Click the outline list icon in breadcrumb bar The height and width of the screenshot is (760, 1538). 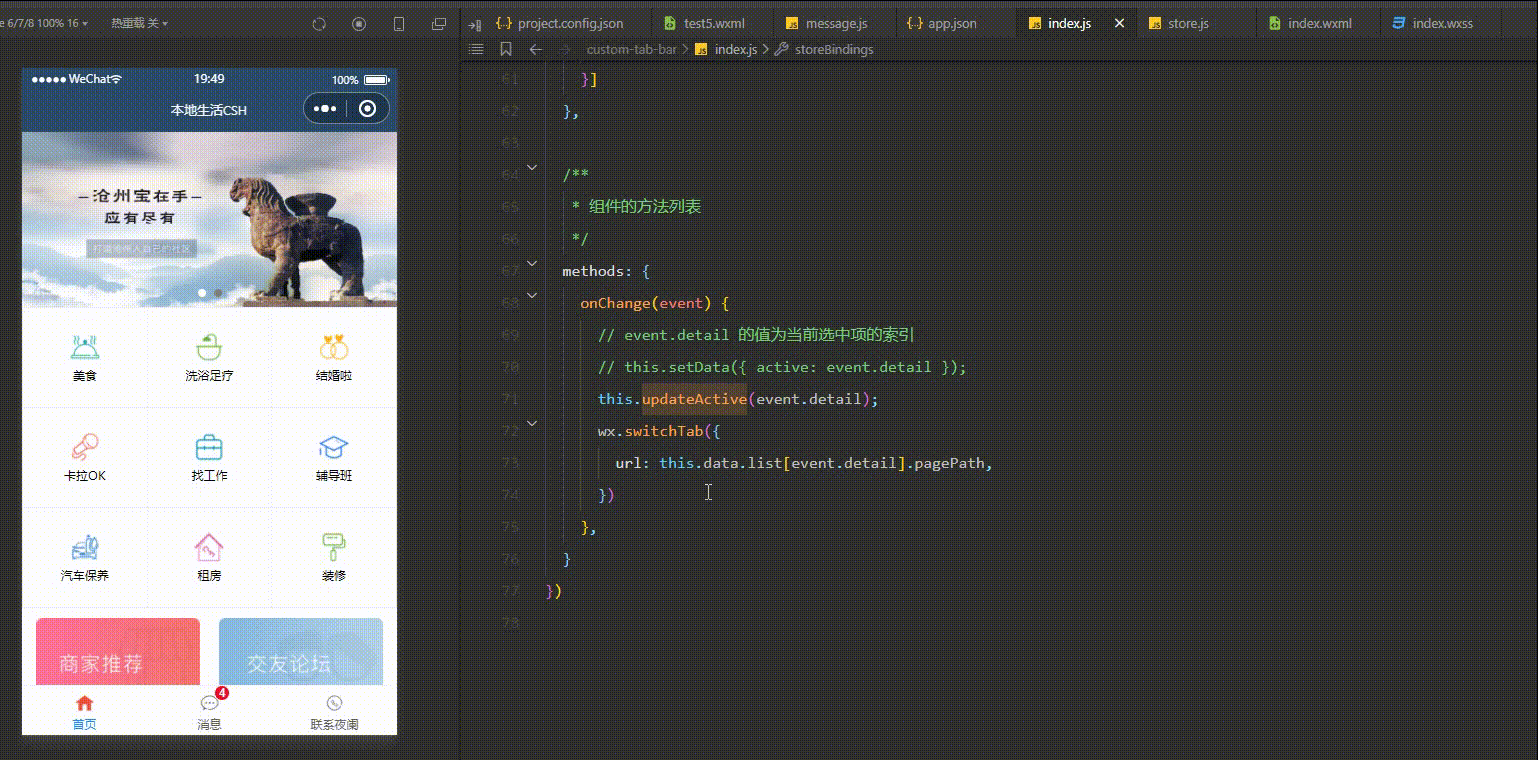tap(476, 49)
